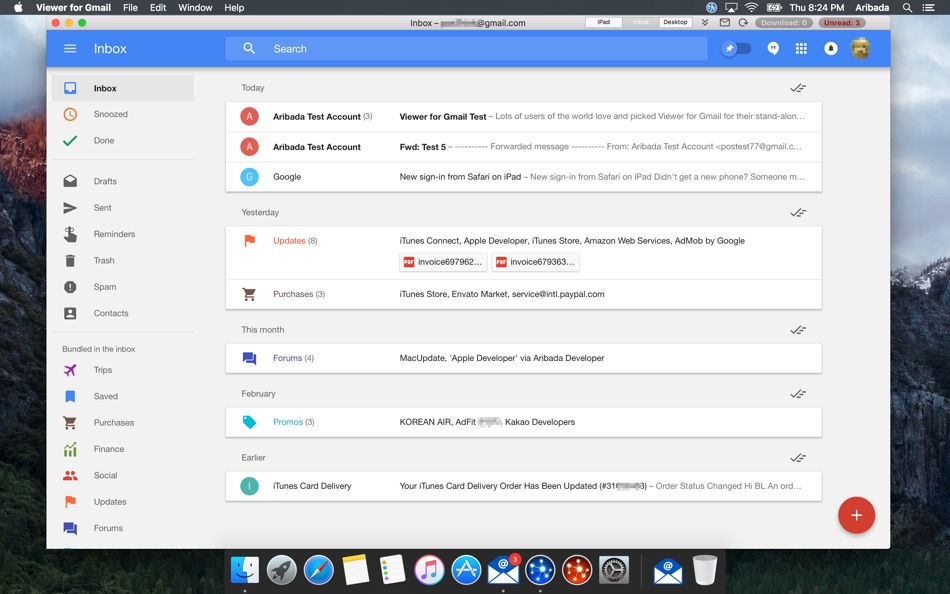Image resolution: width=950 pixels, height=594 pixels.
Task: Toggle the pinned items switch
Action: click(x=736, y=48)
